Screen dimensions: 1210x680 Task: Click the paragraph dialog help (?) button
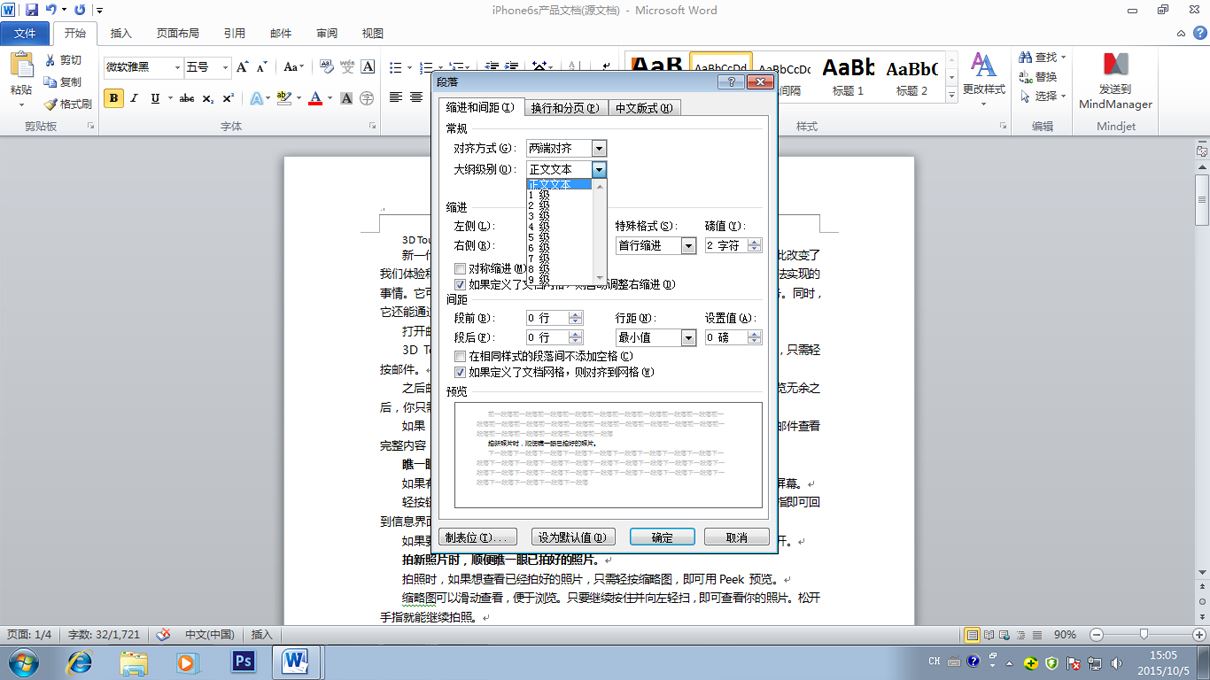point(730,82)
